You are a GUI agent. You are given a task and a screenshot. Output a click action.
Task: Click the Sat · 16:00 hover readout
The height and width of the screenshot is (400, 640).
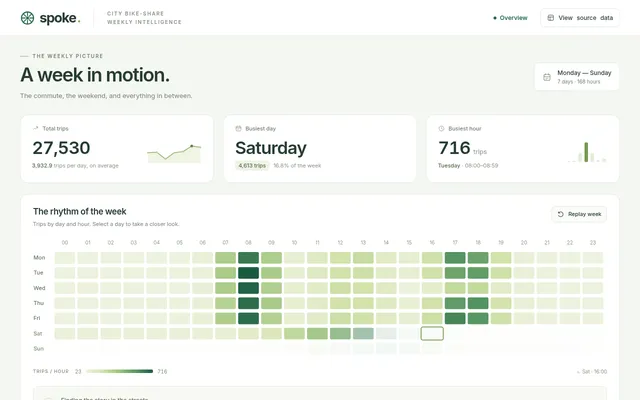592,371
